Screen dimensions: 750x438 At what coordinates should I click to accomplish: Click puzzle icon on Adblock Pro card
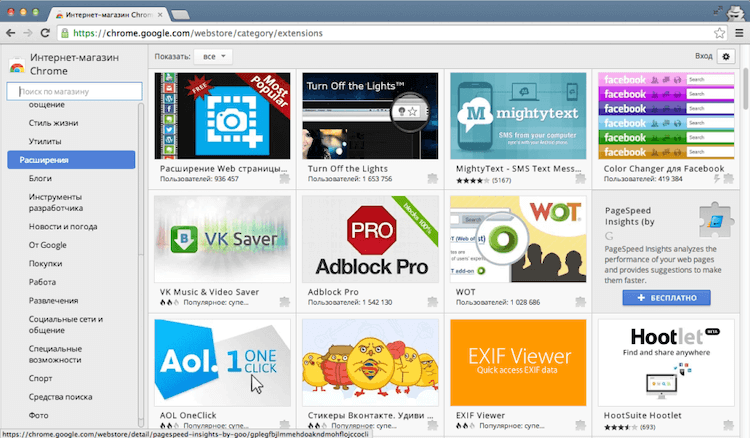432,302
